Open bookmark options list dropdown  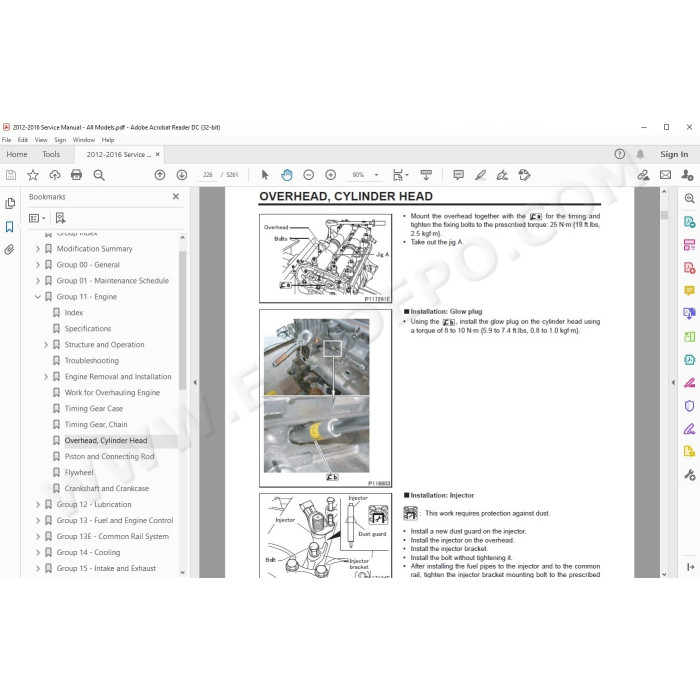[37, 218]
